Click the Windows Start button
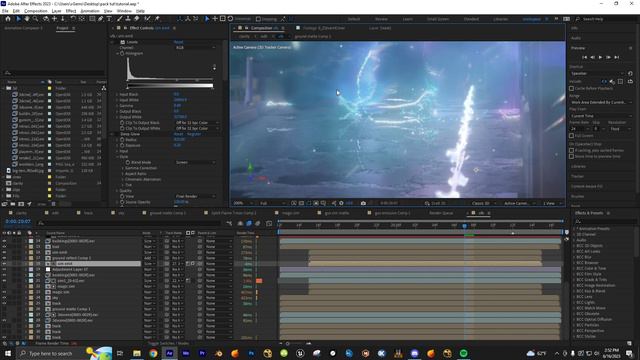Viewport: 640px width, 360px height. tap(7, 353)
